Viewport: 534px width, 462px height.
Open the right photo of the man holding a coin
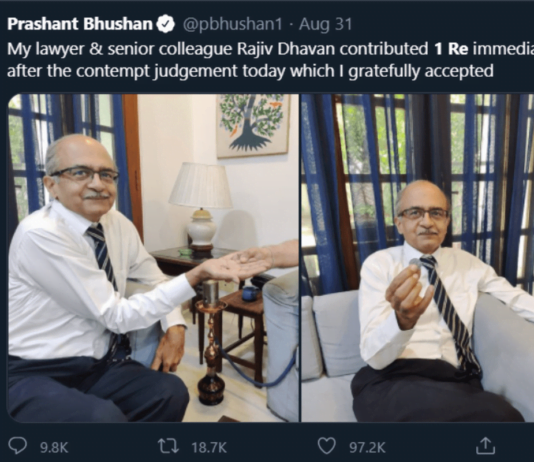click(x=418, y=258)
